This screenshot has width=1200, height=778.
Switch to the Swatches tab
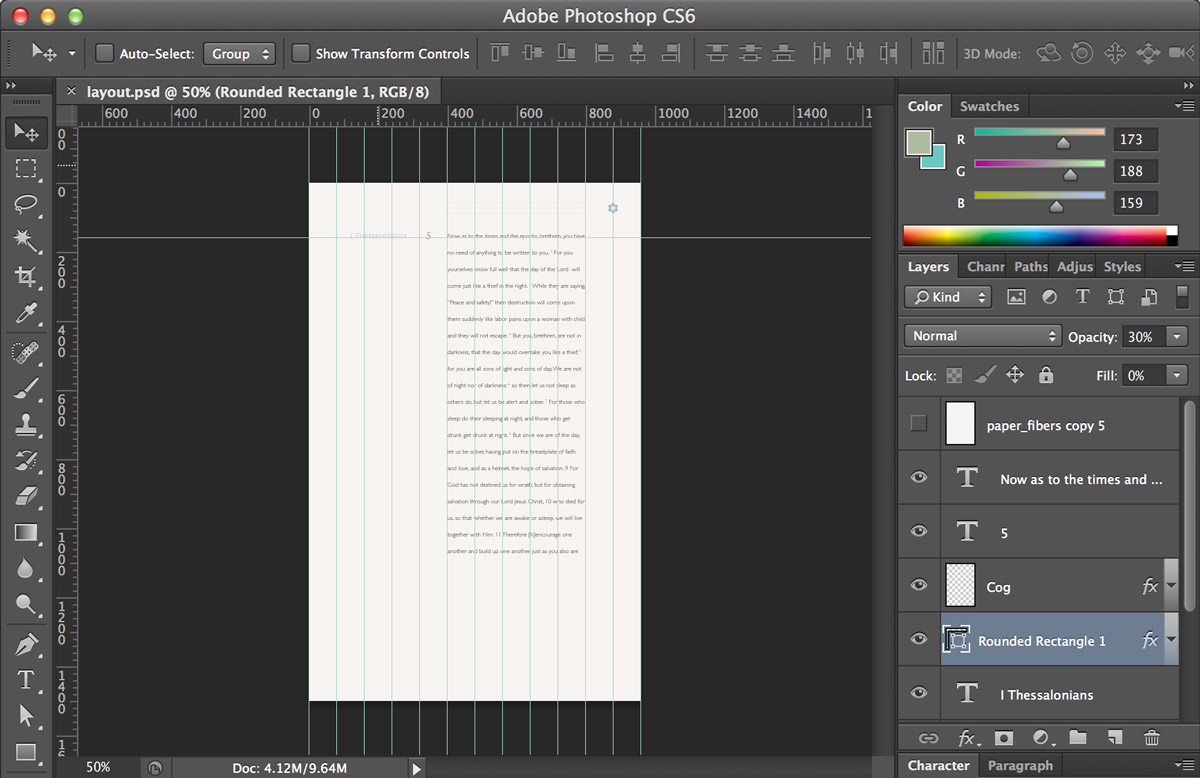pos(989,106)
